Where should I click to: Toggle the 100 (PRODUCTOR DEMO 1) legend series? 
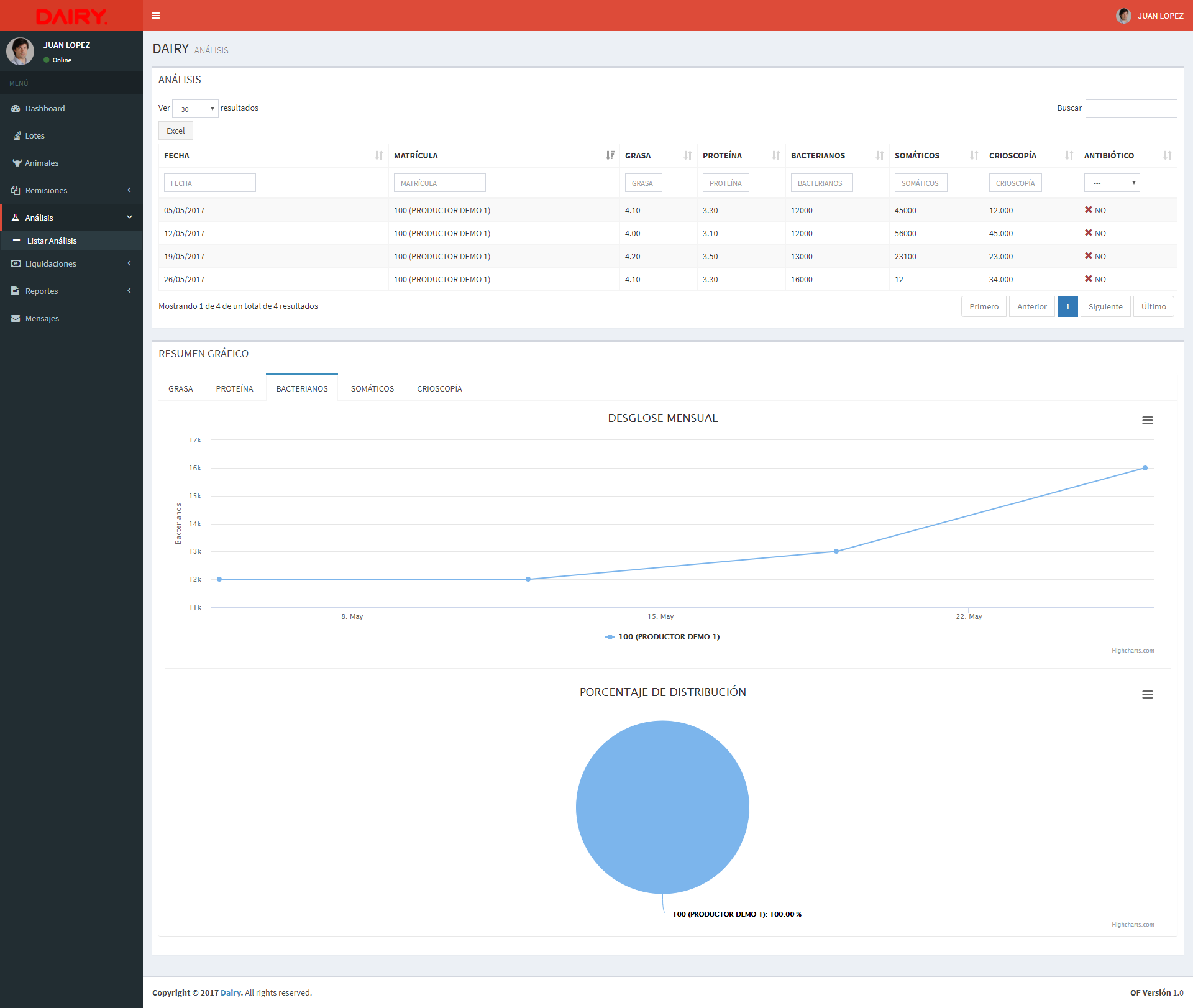[x=669, y=636]
